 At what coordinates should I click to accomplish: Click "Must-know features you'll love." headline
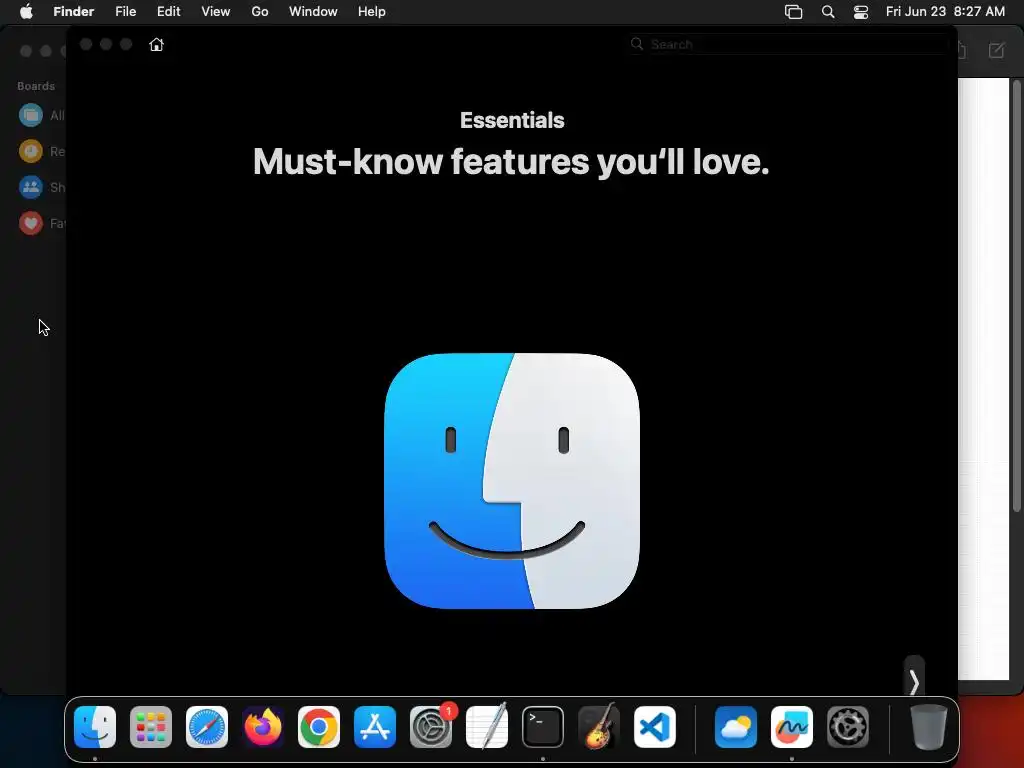point(511,161)
